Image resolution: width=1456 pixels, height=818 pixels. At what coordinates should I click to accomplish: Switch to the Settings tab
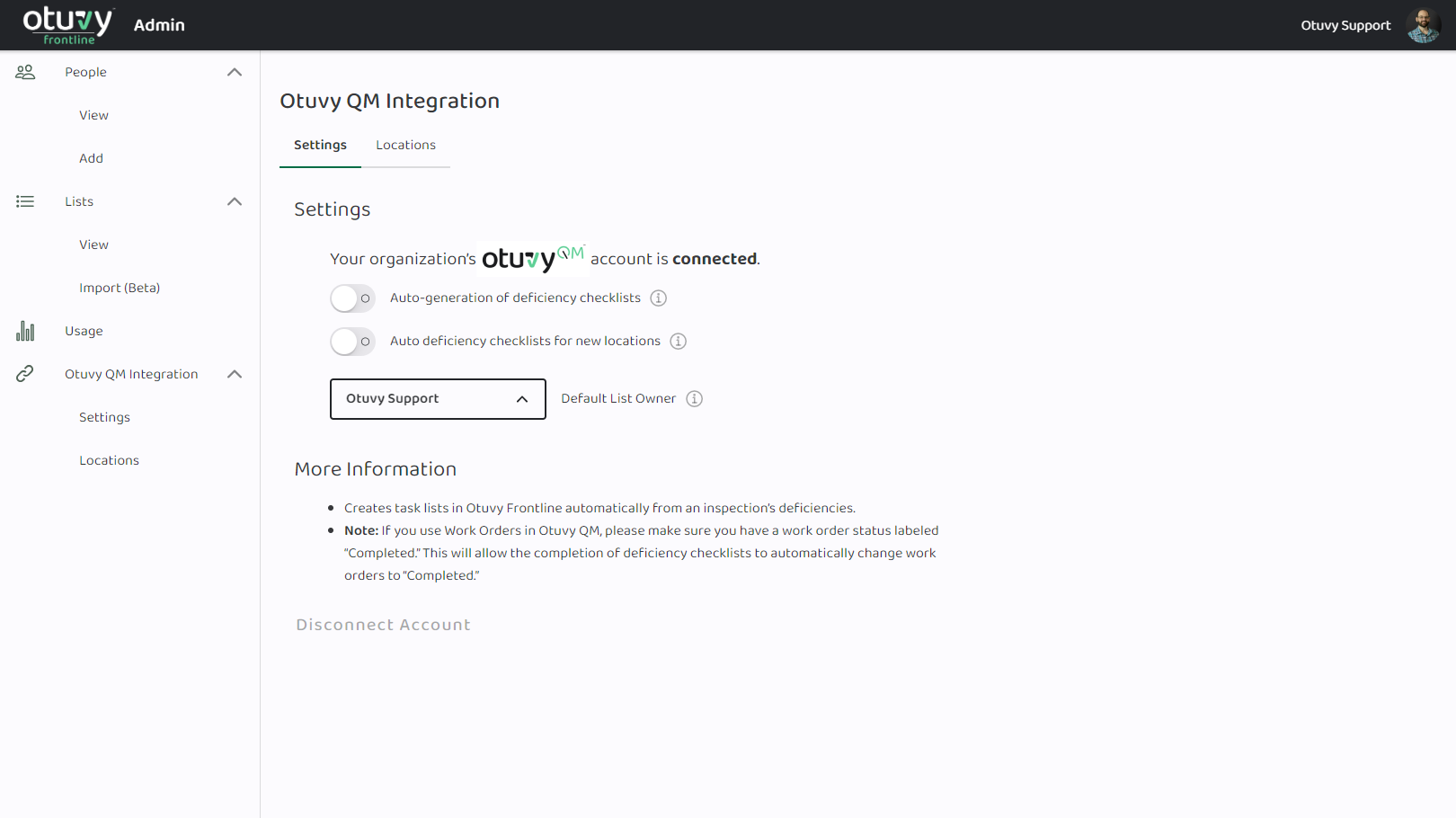pyautogui.click(x=320, y=146)
